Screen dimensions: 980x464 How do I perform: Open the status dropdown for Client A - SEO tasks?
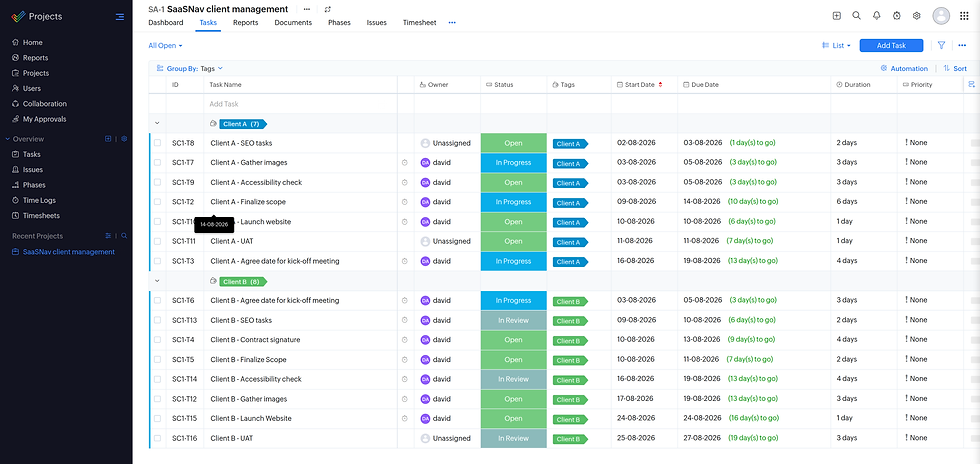coord(513,143)
